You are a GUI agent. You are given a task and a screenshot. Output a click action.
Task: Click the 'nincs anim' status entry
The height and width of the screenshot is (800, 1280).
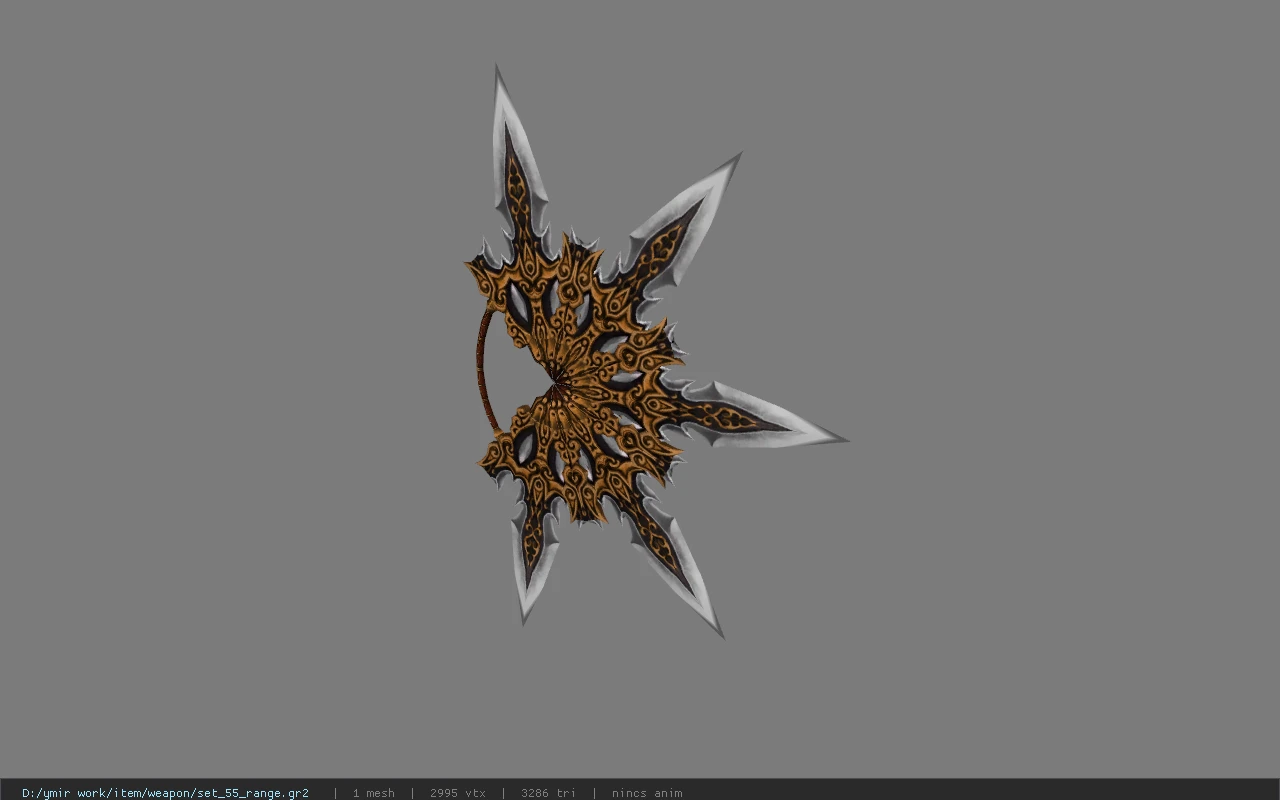click(647, 793)
